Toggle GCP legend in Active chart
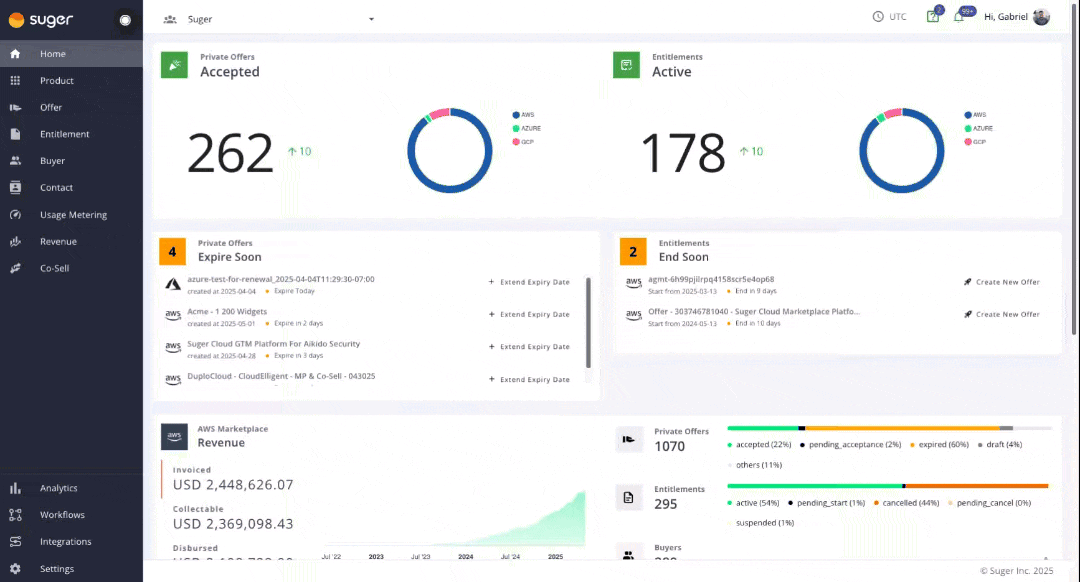 [975, 142]
